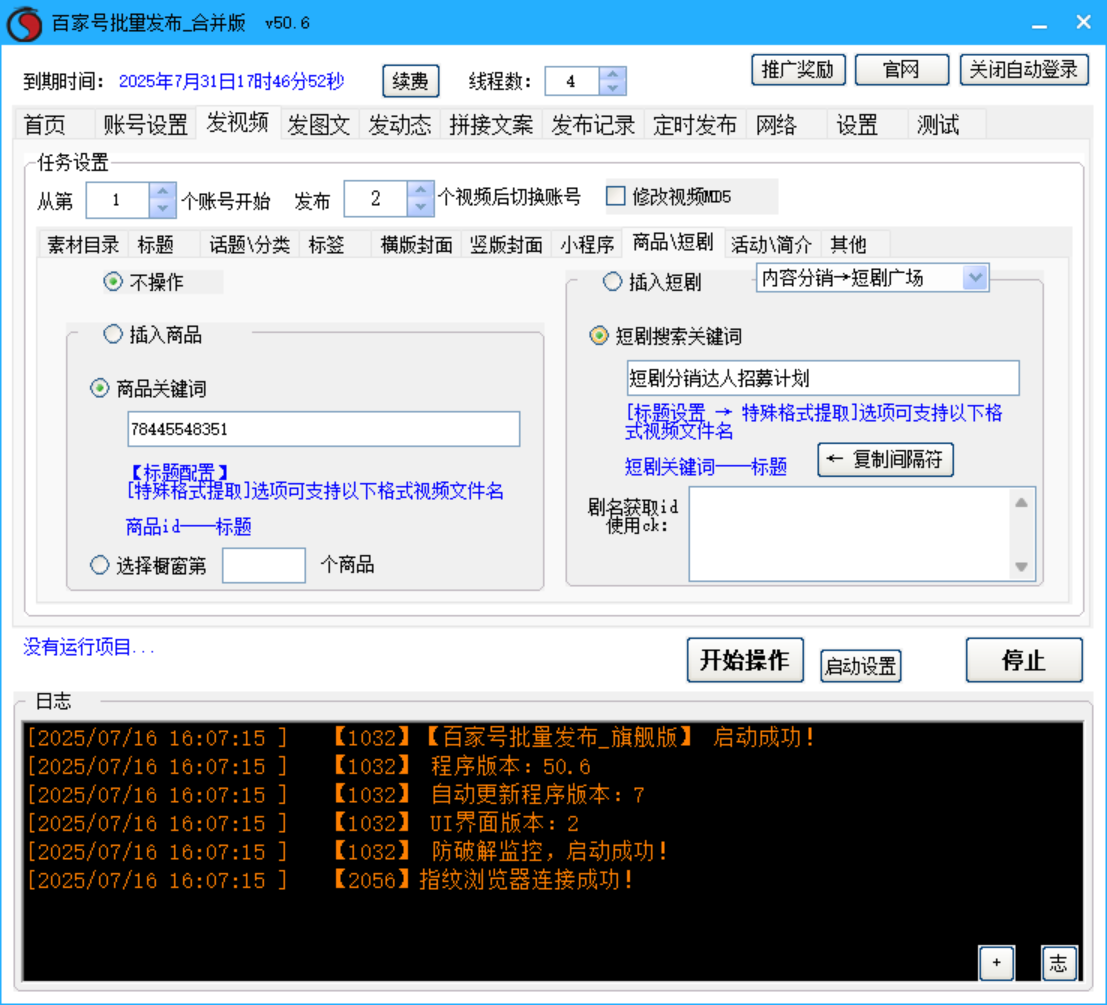Screen dimensions: 1107x1005
Task: Click the 志 button in log panel
Action: (1059, 963)
